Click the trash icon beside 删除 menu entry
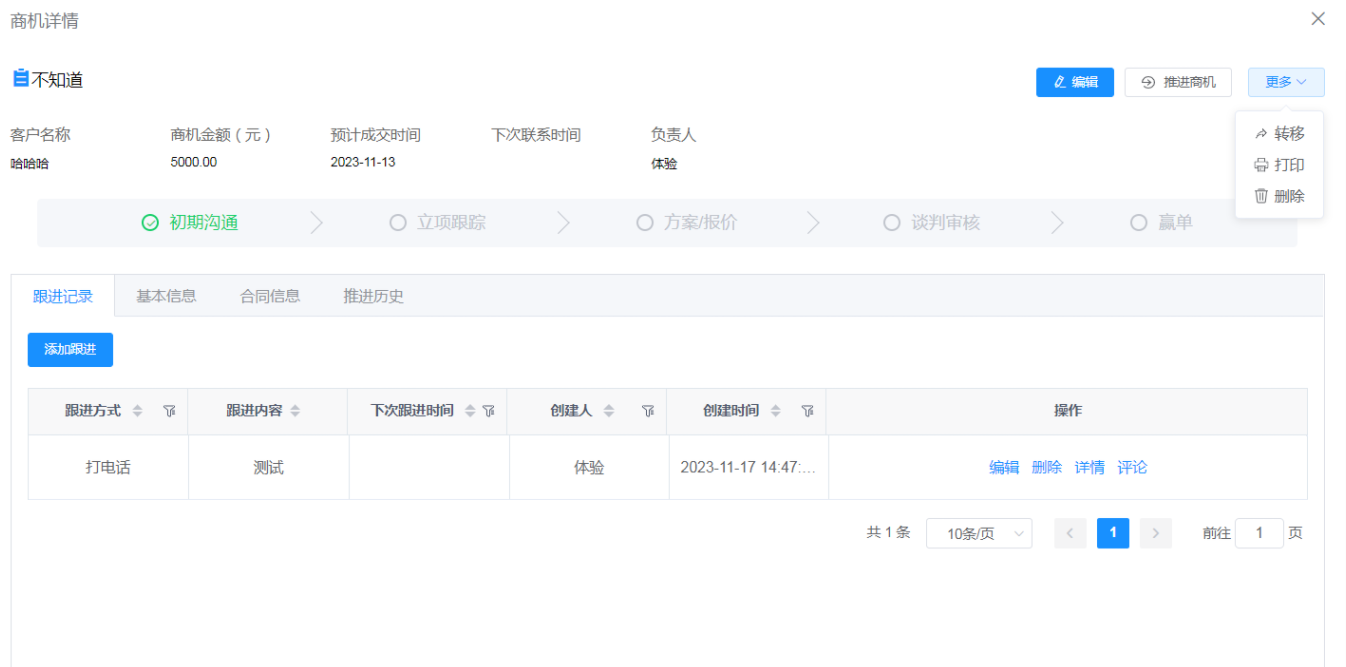 click(1262, 196)
